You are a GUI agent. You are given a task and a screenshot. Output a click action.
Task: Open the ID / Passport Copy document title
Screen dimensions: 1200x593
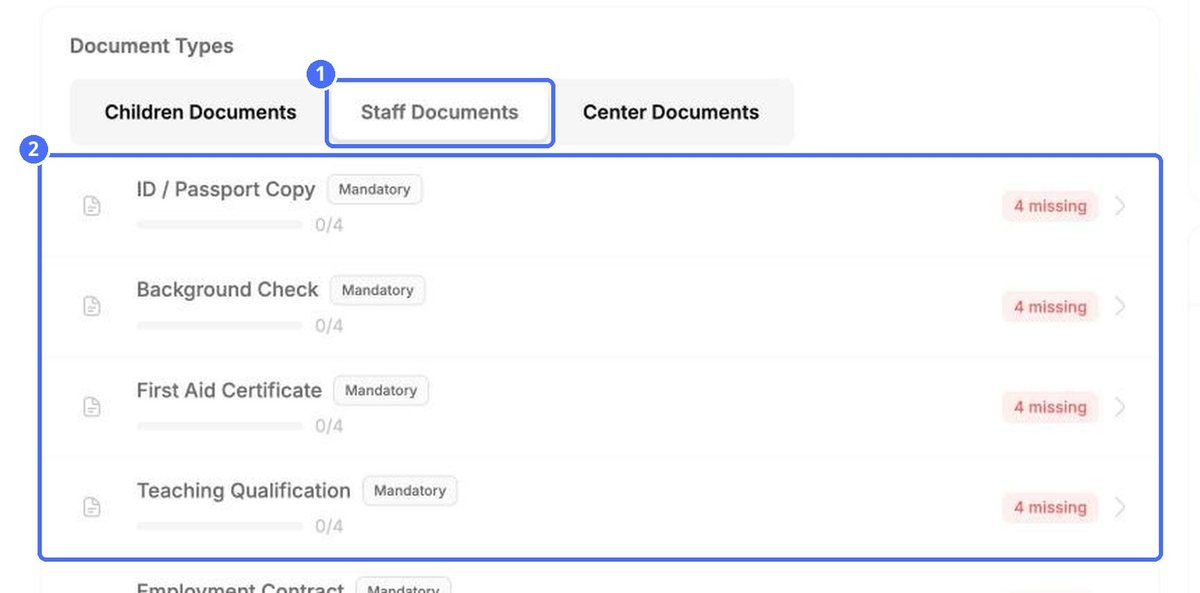click(226, 189)
